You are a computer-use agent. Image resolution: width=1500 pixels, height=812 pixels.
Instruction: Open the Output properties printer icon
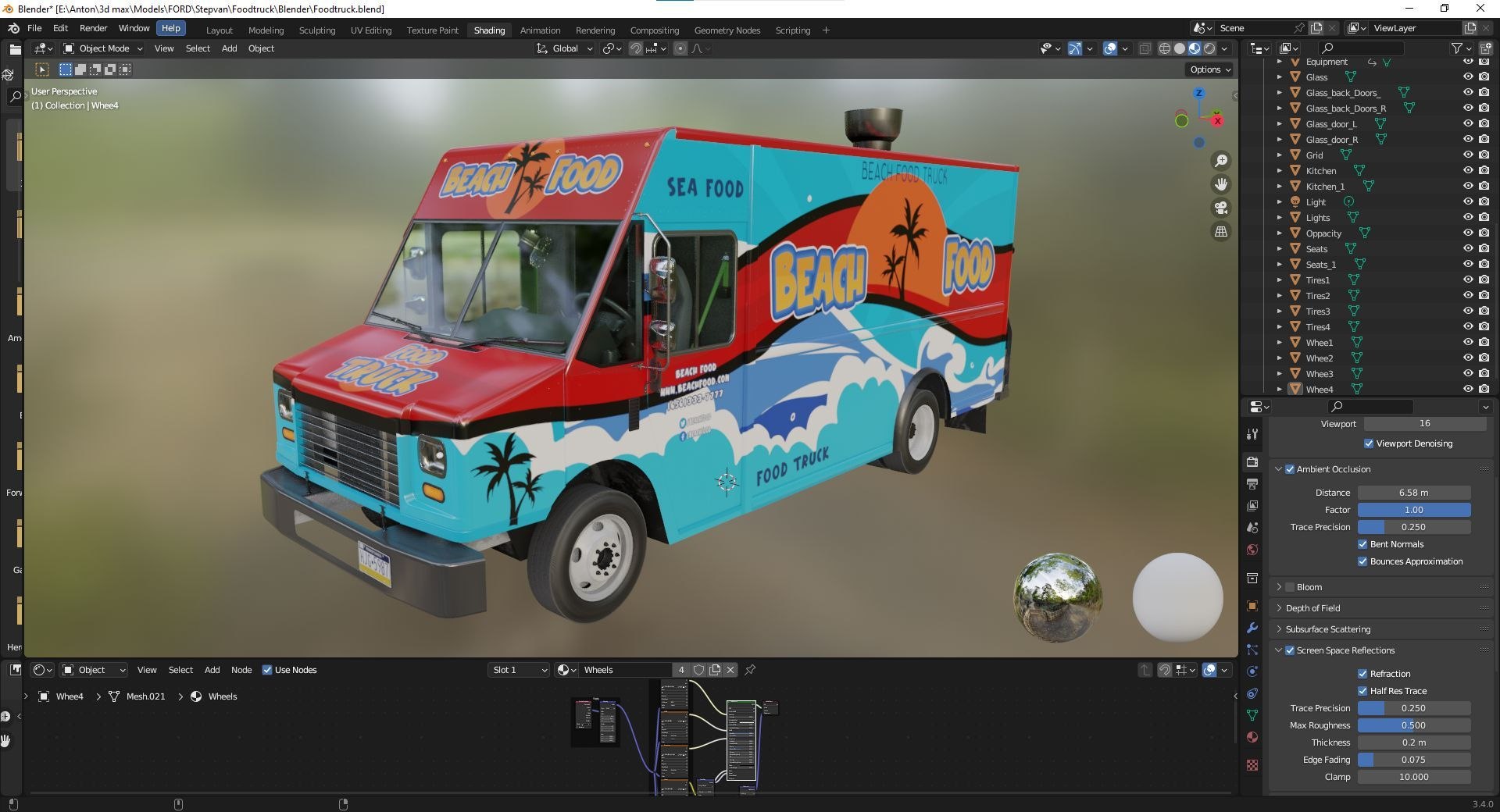(1252, 484)
